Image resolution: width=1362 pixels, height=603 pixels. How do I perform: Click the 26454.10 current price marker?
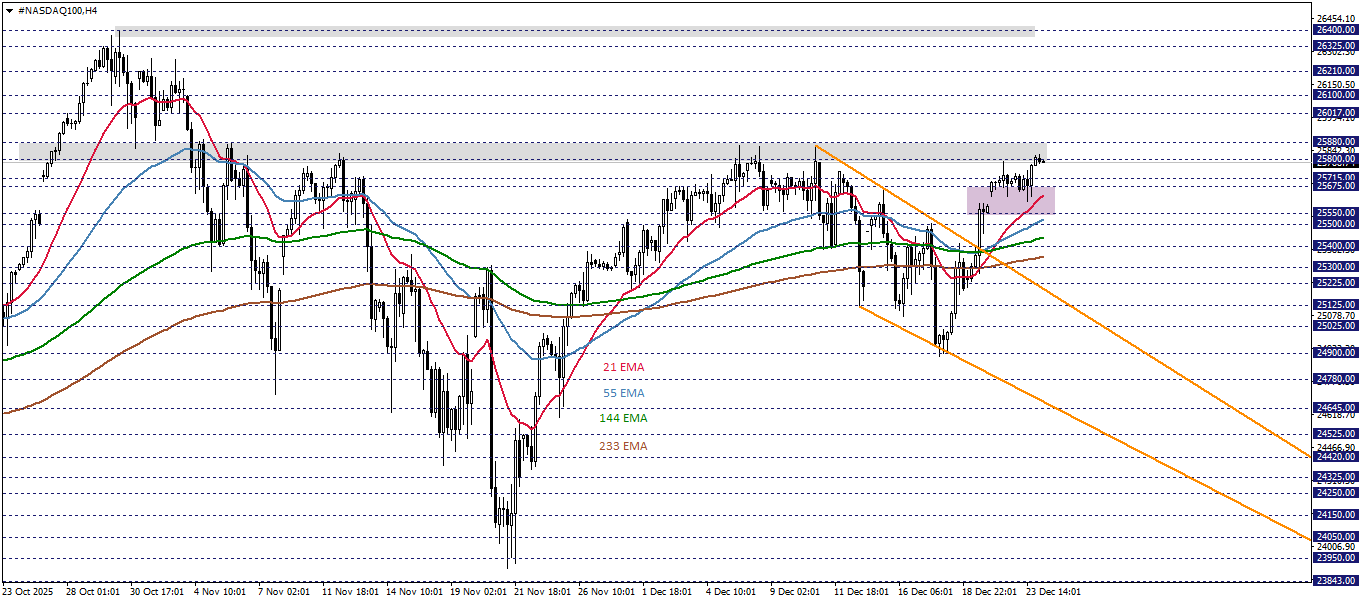[x=1338, y=16]
